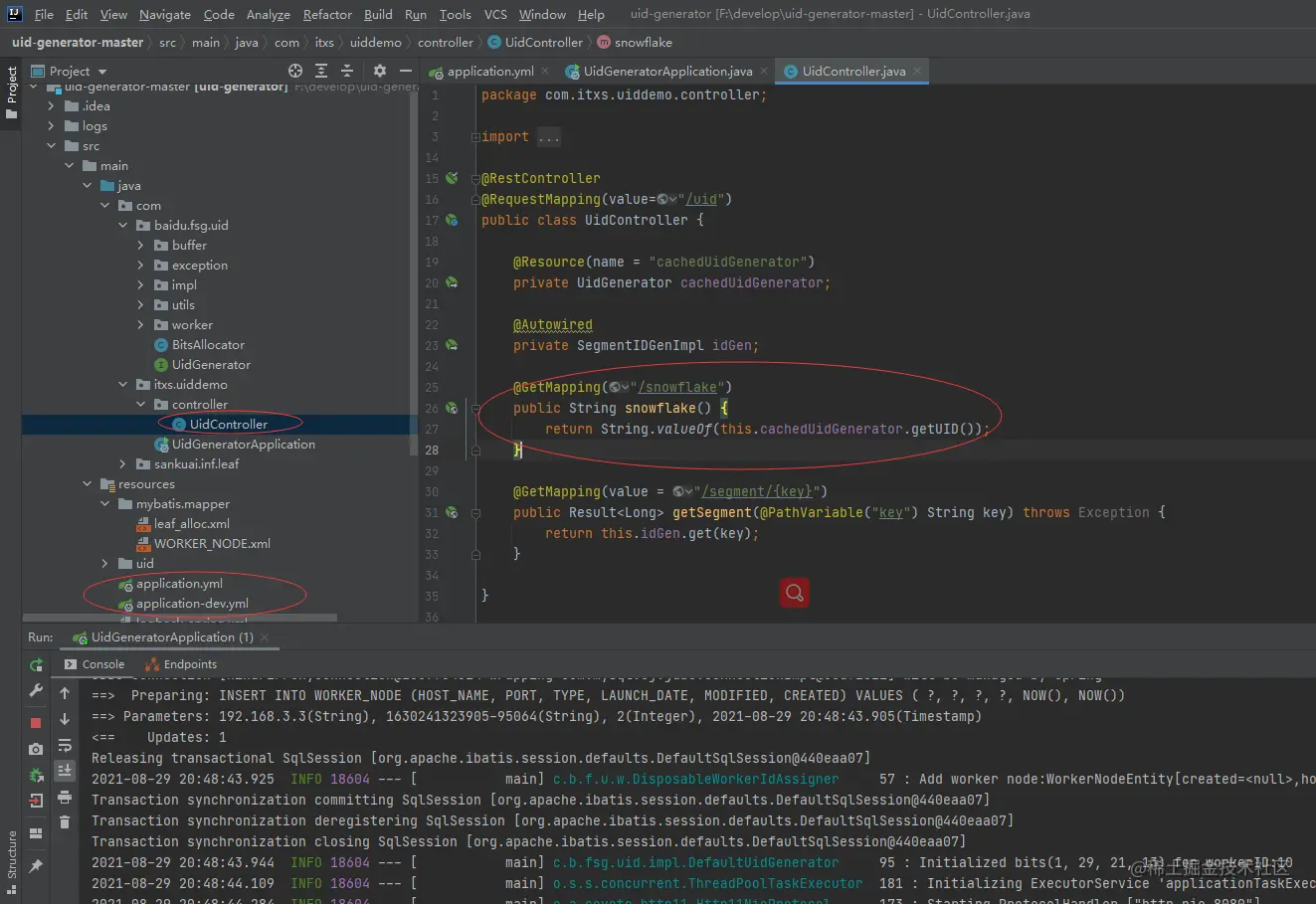The height and width of the screenshot is (904, 1316).
Task: Open the Analyze menu
Action: coord(268,14)
